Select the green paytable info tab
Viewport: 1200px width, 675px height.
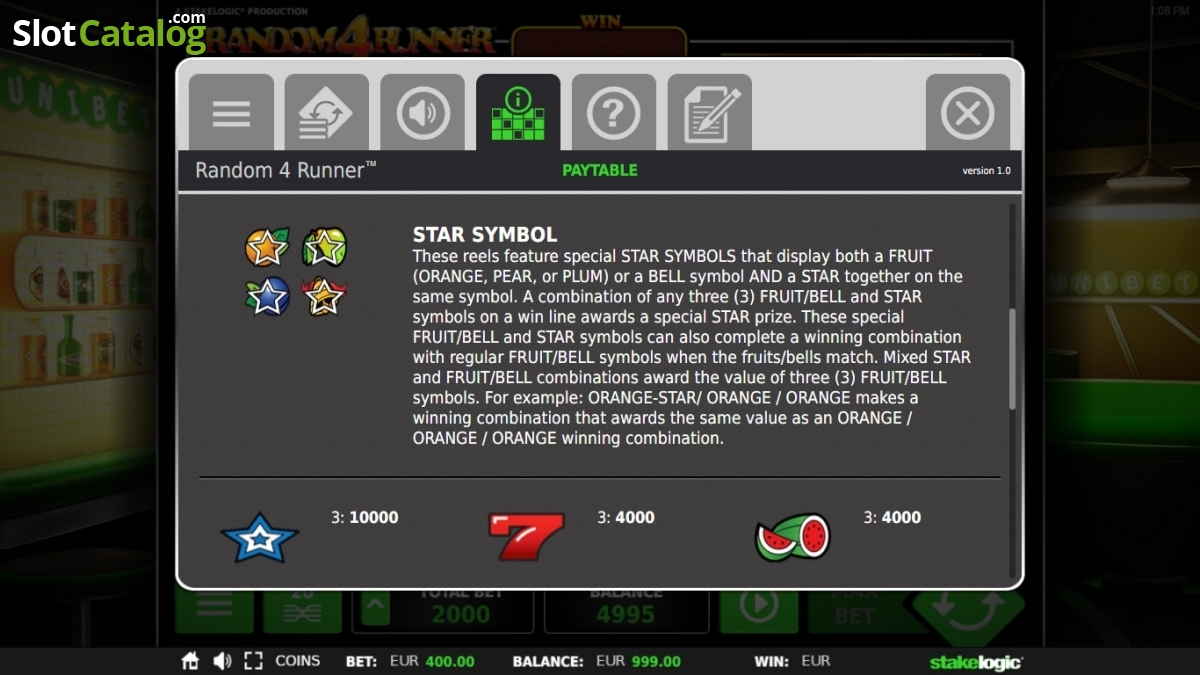tap(518, 113)
